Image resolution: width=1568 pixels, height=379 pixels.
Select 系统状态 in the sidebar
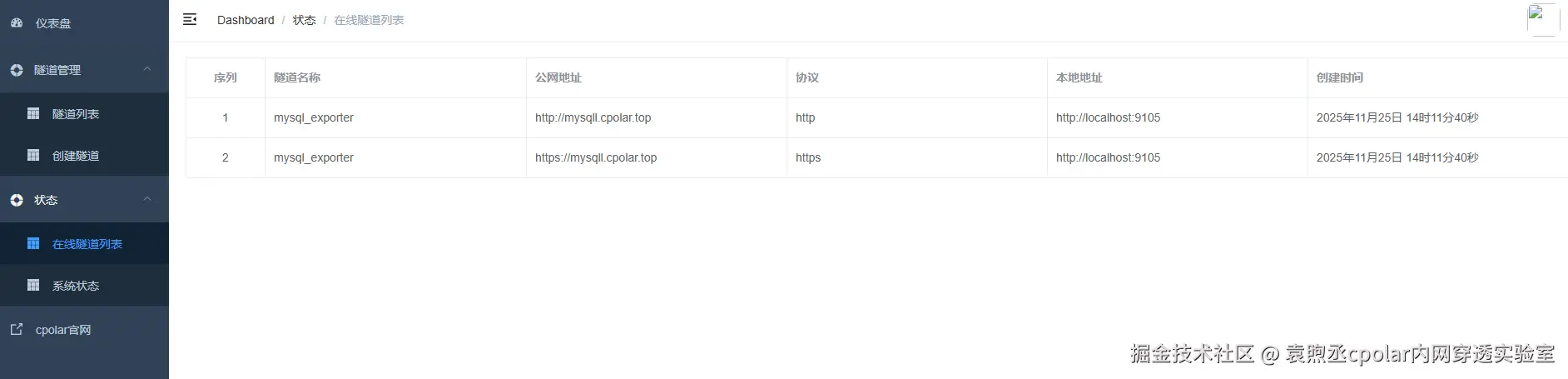76,286
